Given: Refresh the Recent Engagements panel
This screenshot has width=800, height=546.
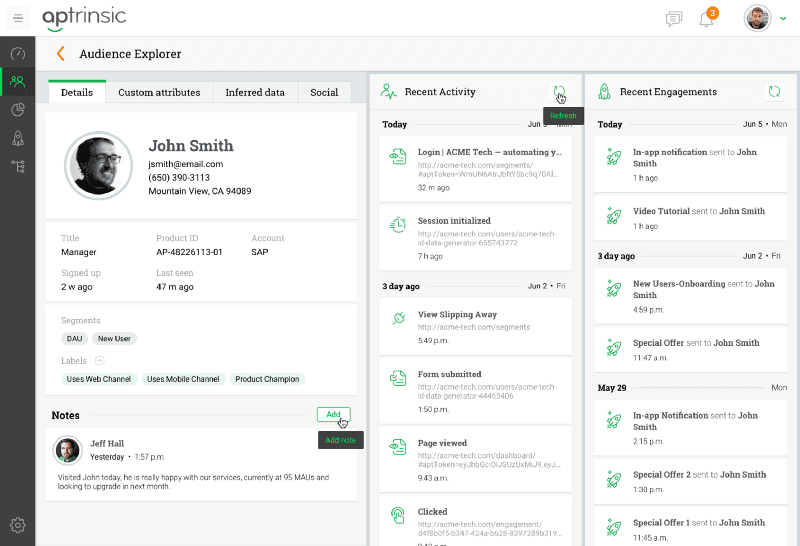Looking at the screenshot, I should pos(773,92).
